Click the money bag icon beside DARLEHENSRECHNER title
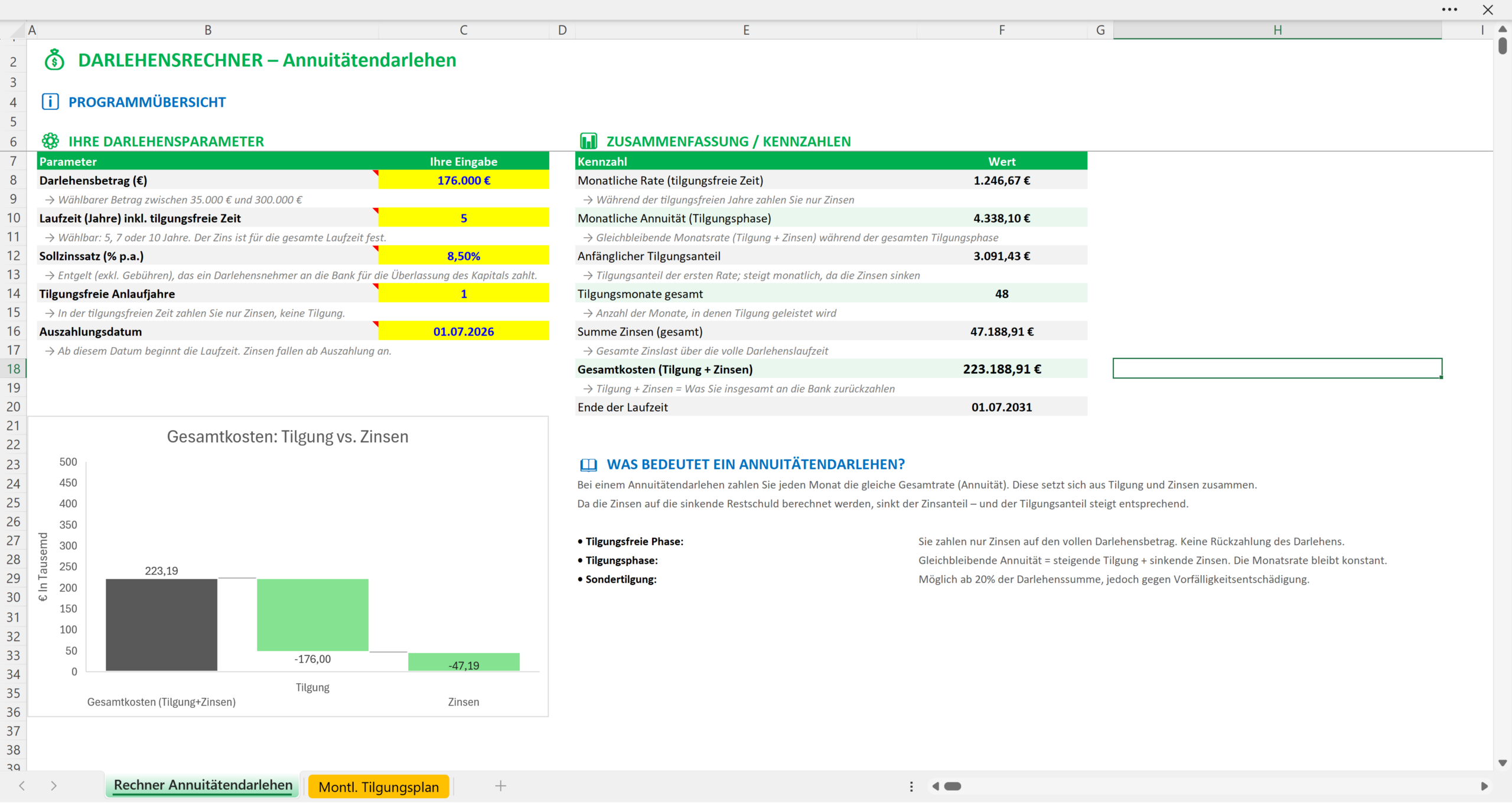1512x803 pixels. coord(54,60)
